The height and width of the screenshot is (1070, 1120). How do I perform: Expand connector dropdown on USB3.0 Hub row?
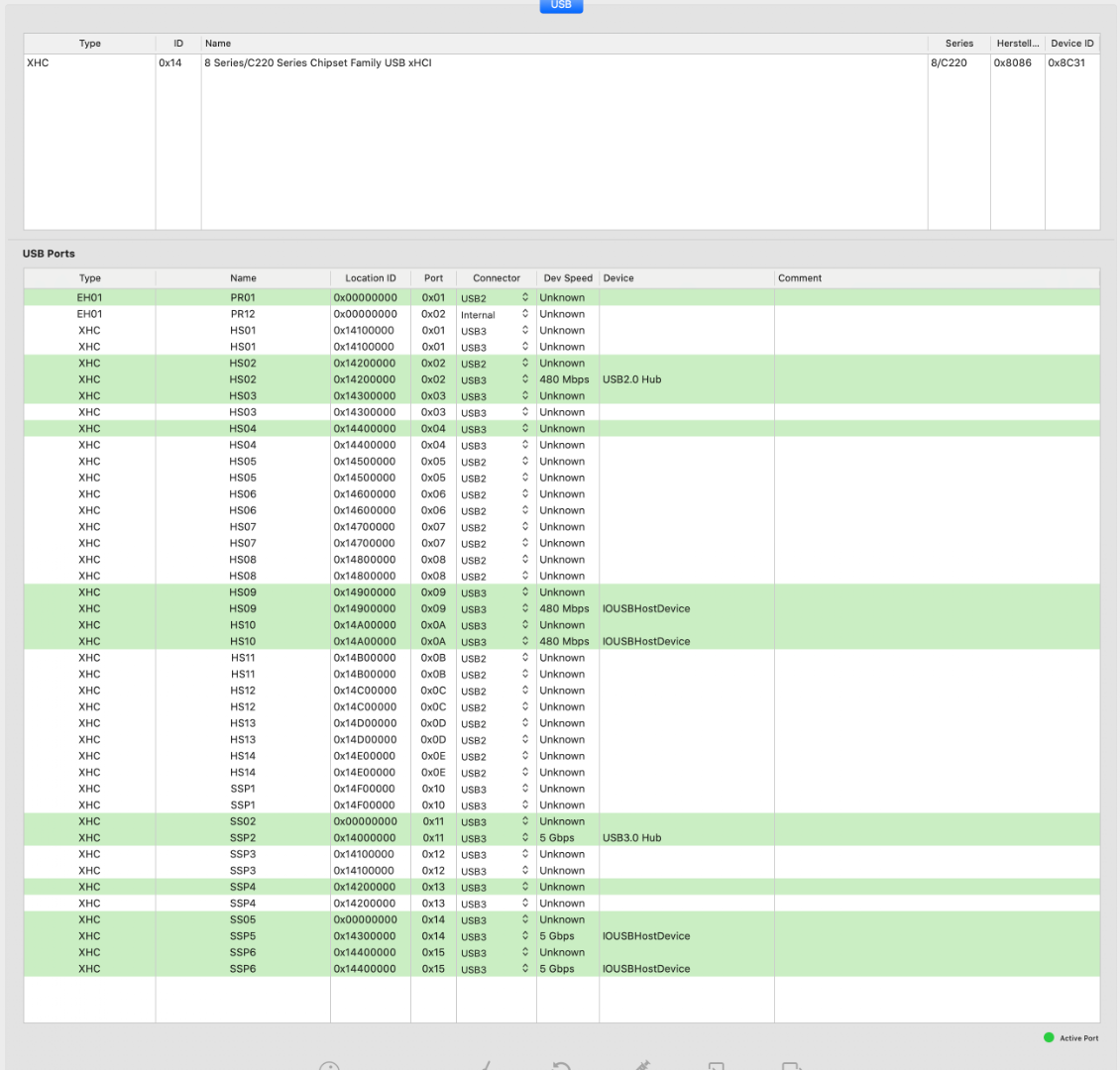click(x=525, y=837)
